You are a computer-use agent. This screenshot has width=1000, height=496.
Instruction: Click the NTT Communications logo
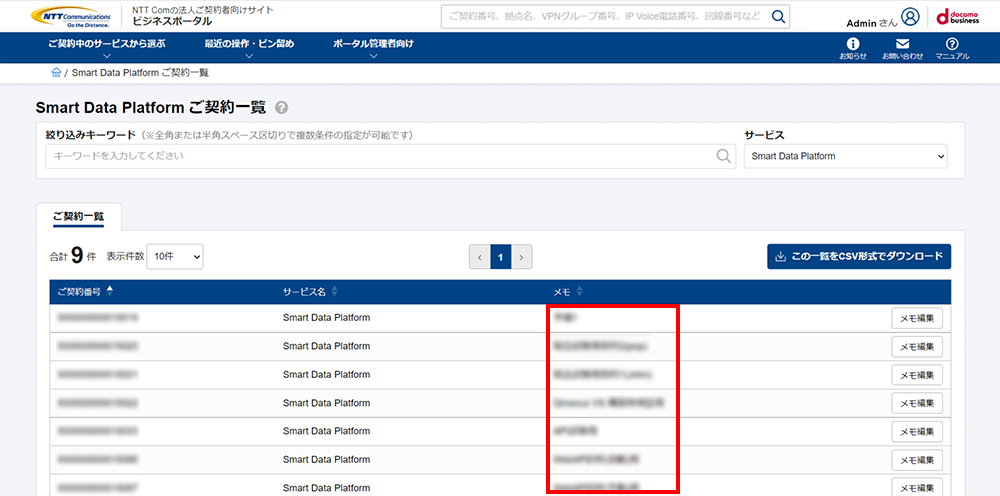click(70, 16)
